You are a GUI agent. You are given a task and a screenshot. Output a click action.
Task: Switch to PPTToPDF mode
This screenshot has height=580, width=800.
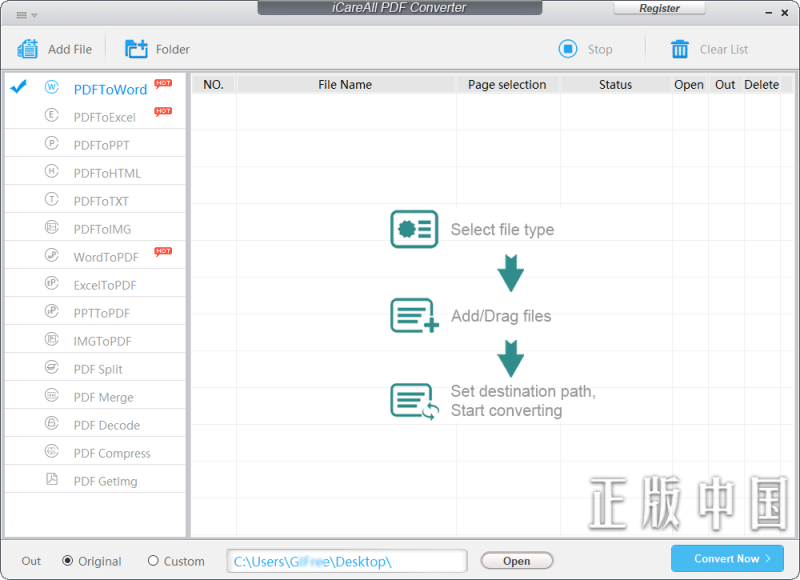pos(95,311)
